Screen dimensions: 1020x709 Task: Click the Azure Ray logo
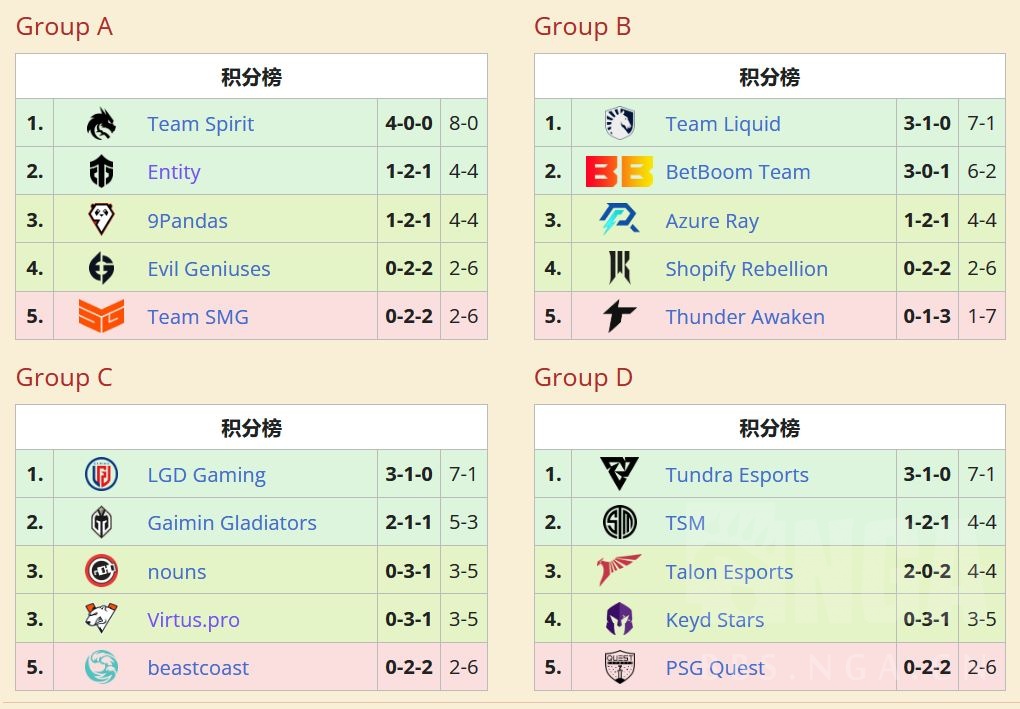619,220
